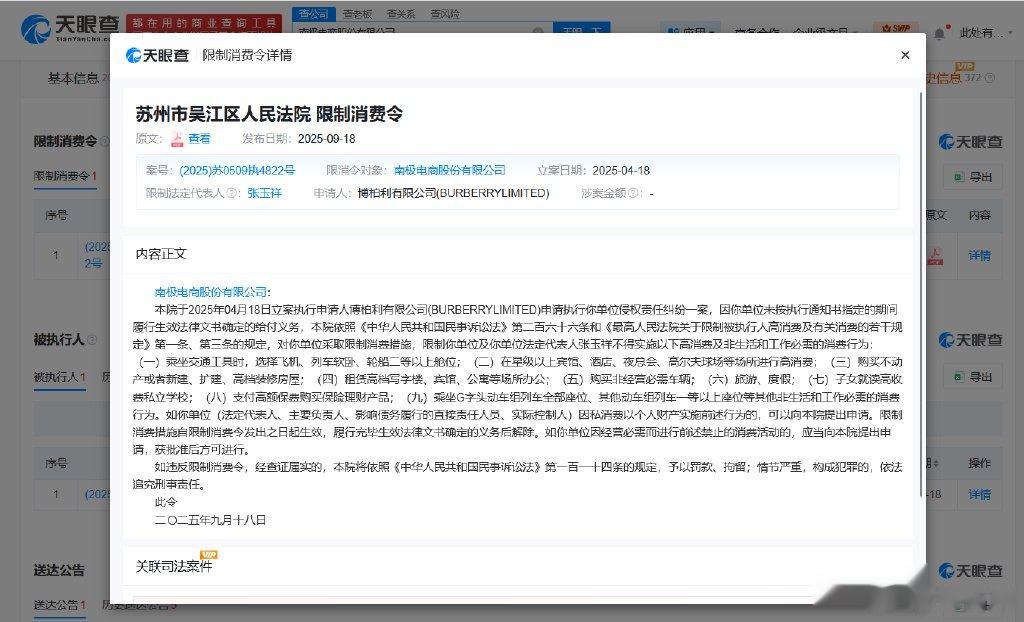Open 详情 in 限制消费令 table row
1024x622 pixels.
pyautogui.click(x=979, y=255)
